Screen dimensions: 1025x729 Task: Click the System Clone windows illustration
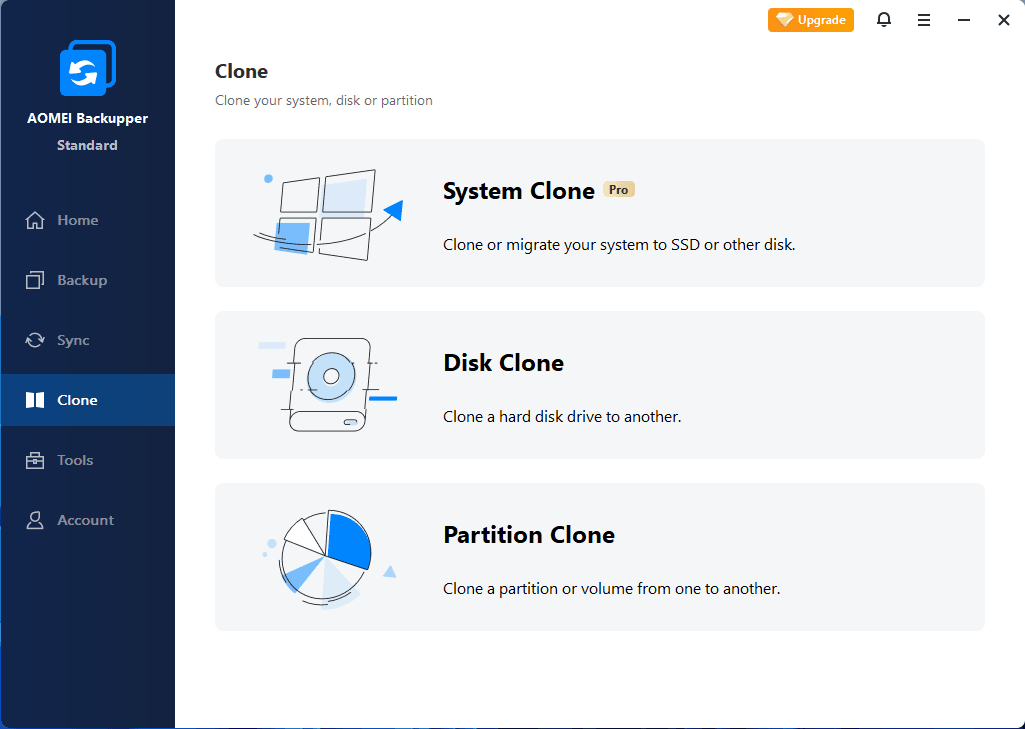(x=328, y=214)
